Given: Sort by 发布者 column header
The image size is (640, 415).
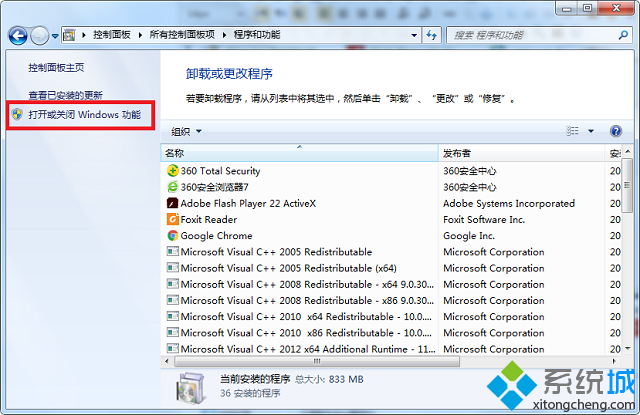Looking at the screenshot, I should 521,153.
